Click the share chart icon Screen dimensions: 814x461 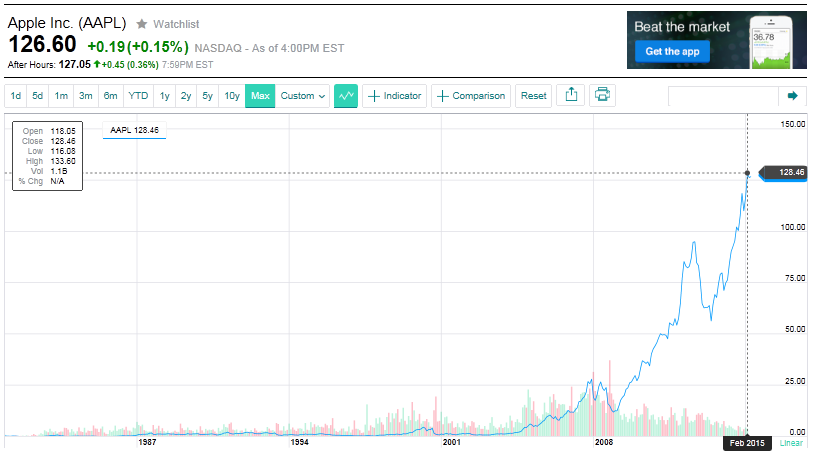[x=572, y=96]
